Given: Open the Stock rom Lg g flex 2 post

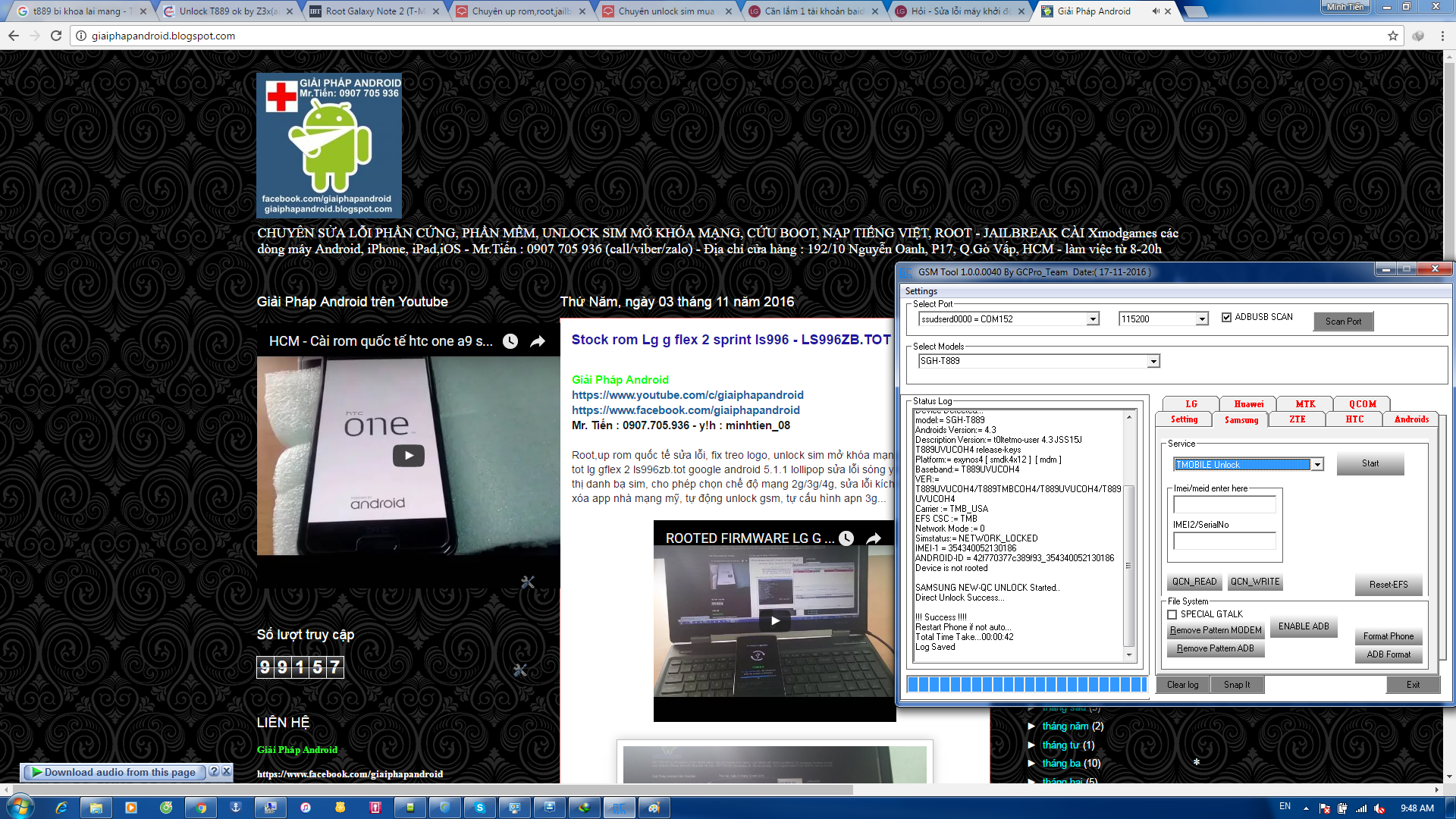Looking at the screenshot, I should click(x=731, y=340).
